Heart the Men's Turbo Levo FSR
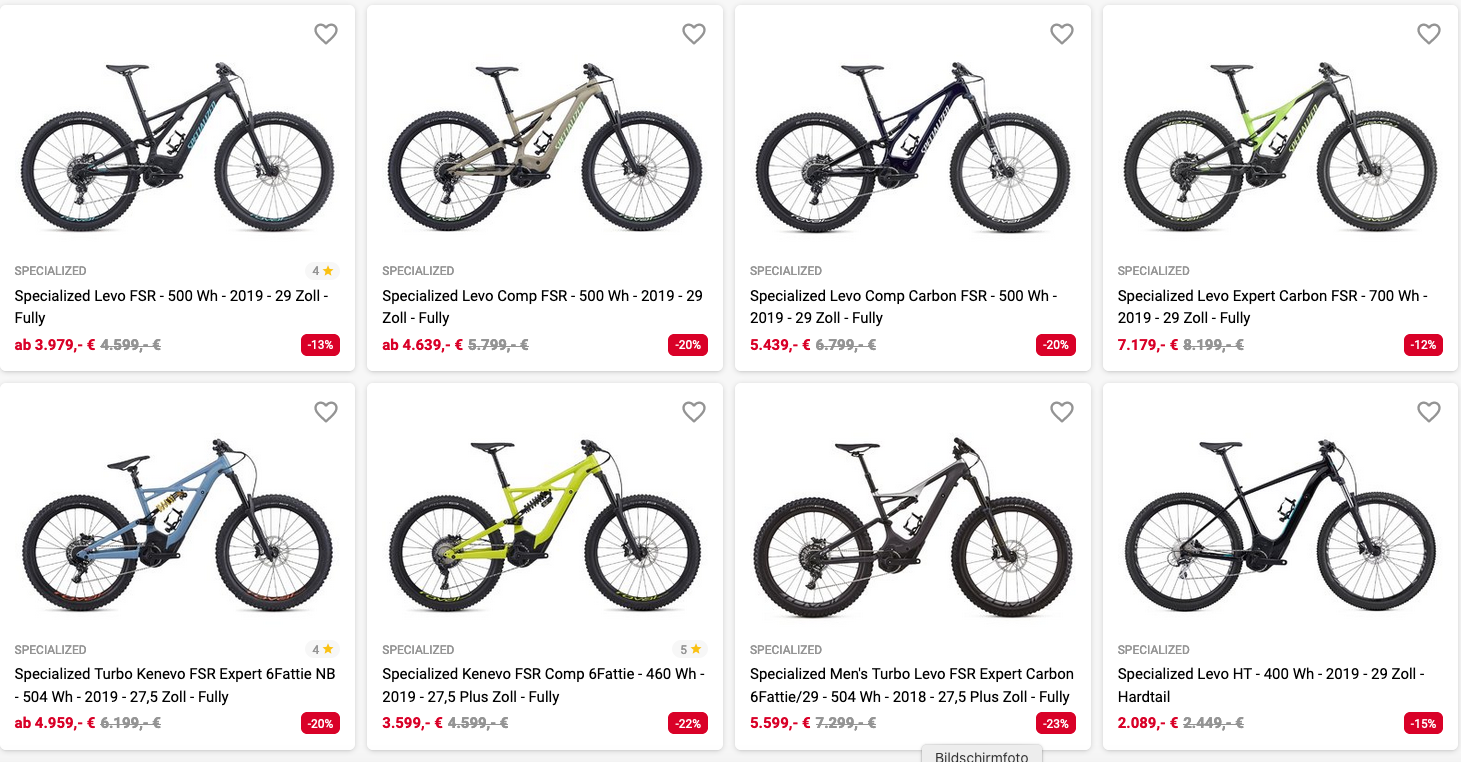Viewport: 1461px width, 762px height. pyautogui.click(x=1062, y=412)
